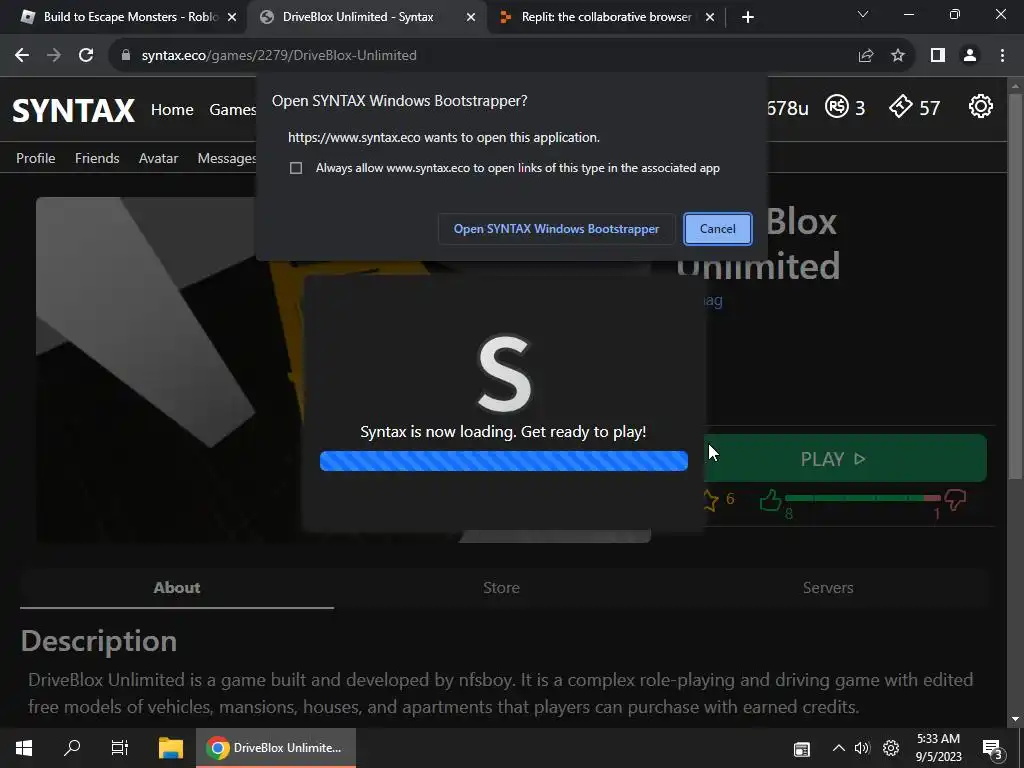Click the like/dislike ratio bar

[x=863, y=498]
